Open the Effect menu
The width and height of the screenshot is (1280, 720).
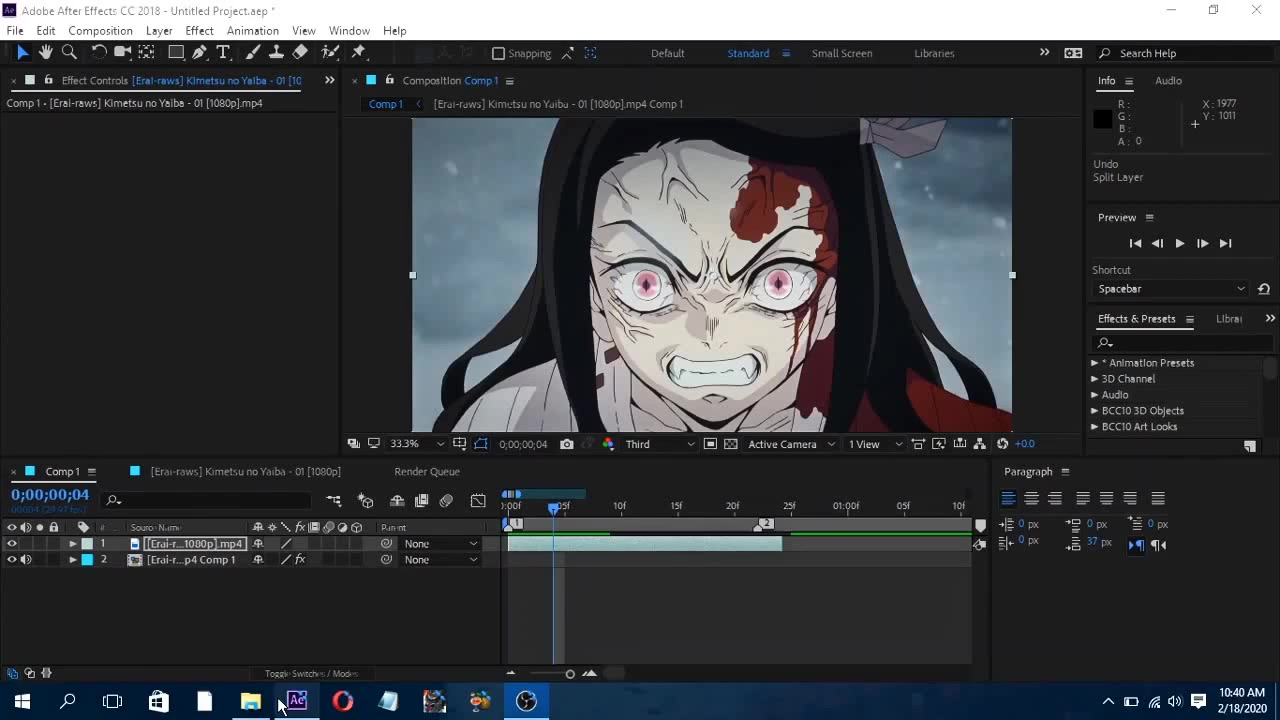(199, 31)
